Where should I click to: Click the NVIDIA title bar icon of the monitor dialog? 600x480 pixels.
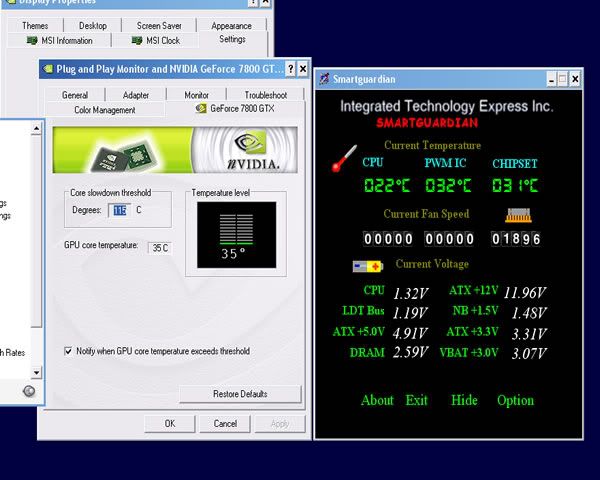48,69
